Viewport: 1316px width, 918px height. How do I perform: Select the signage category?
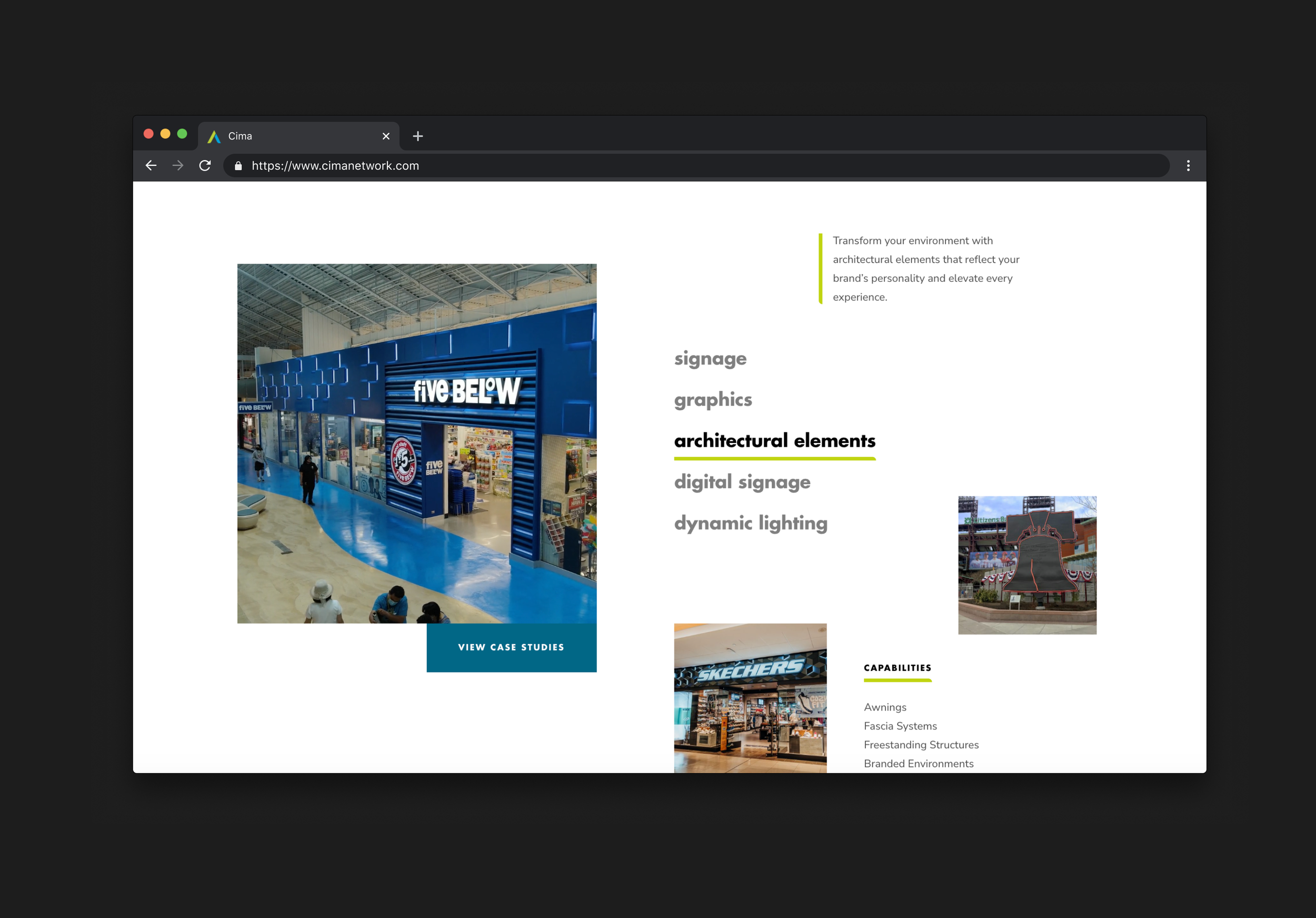coord(710,358)
